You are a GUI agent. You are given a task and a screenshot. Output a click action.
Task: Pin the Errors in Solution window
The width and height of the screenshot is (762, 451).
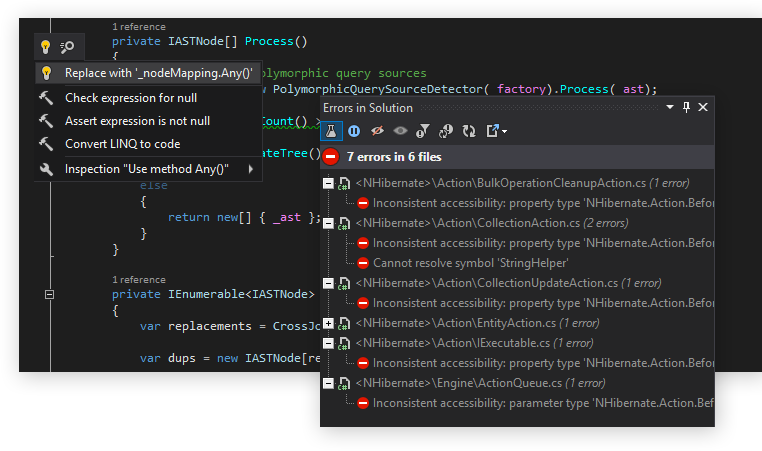[686, 108]
